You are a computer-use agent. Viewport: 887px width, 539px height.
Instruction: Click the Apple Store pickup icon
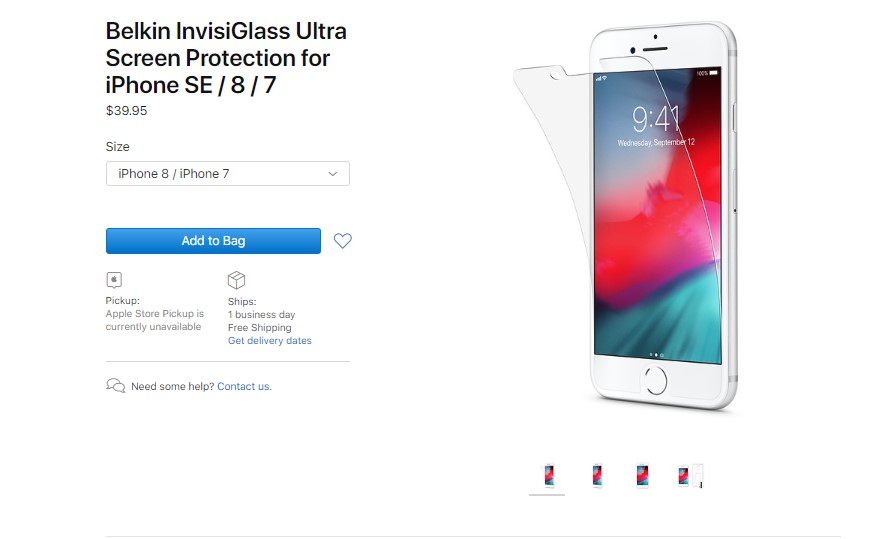114,280
